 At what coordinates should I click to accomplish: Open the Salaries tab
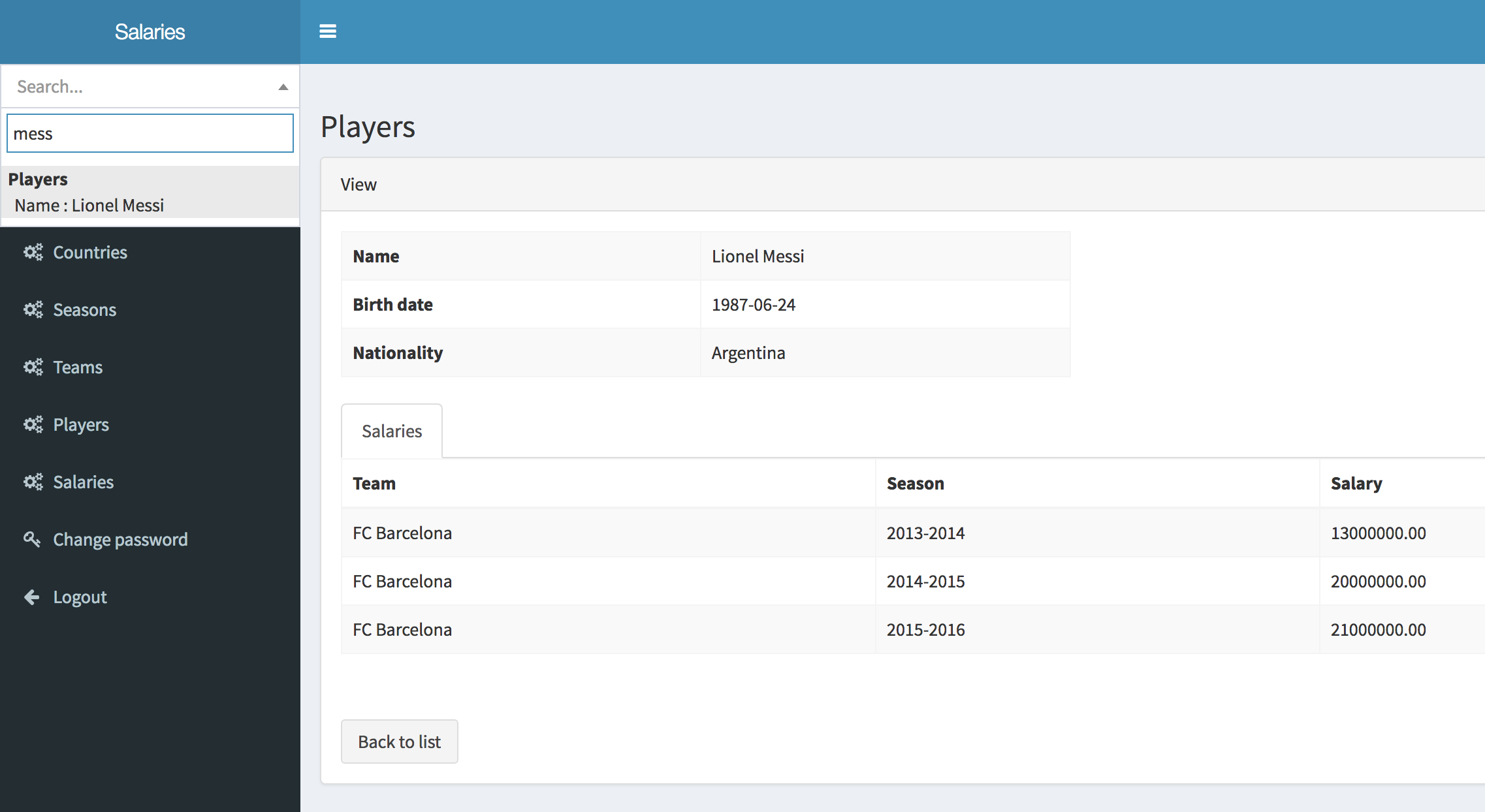pyautogui.click(x=391, y=431)
